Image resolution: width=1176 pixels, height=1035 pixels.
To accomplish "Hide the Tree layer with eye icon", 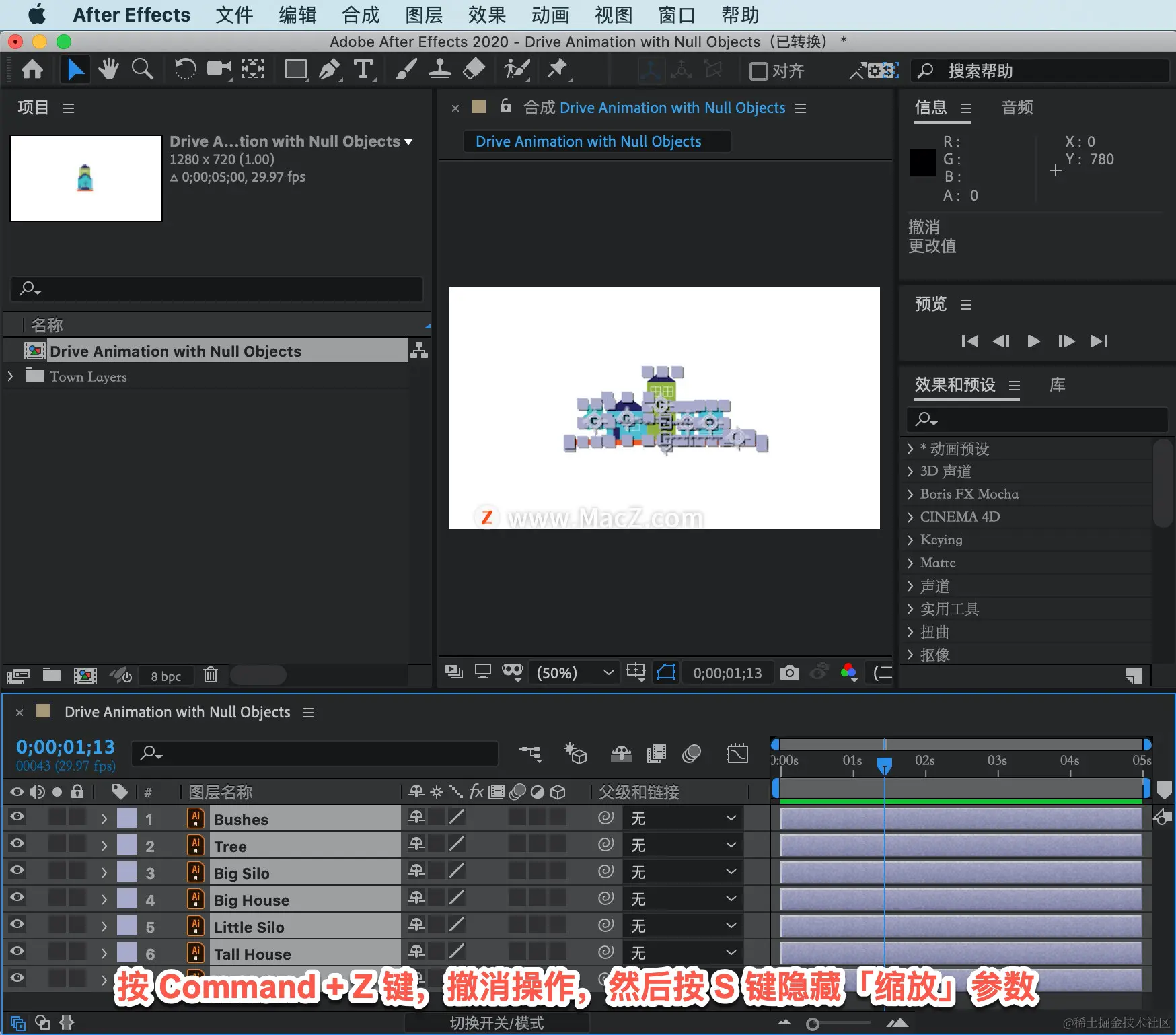I will (x=17, y=844).
